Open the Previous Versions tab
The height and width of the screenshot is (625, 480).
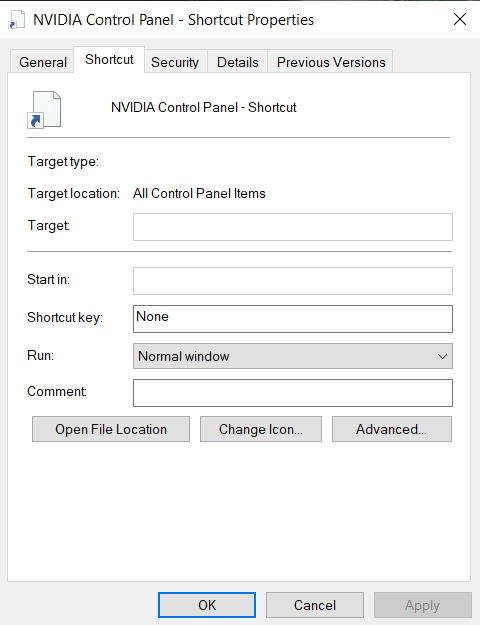(331, 62)
